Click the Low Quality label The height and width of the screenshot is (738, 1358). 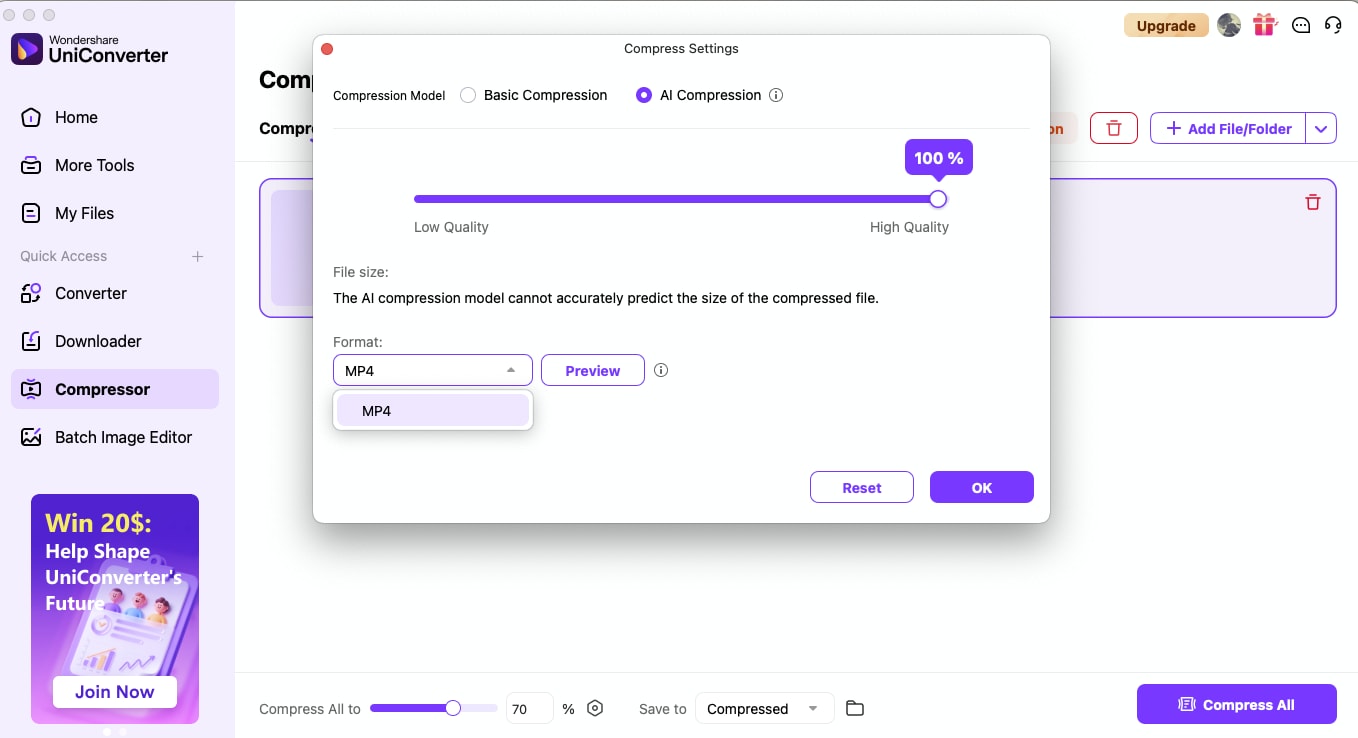(x=451, y=227)
